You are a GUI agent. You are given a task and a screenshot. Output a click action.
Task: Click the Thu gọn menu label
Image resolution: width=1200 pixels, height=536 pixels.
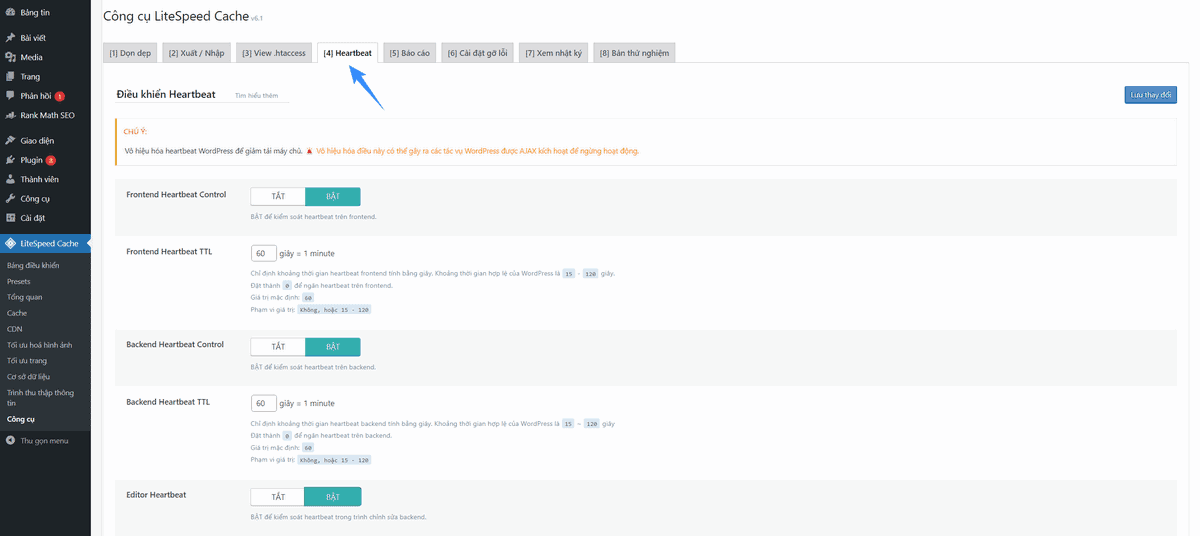[x=44, y=440]
